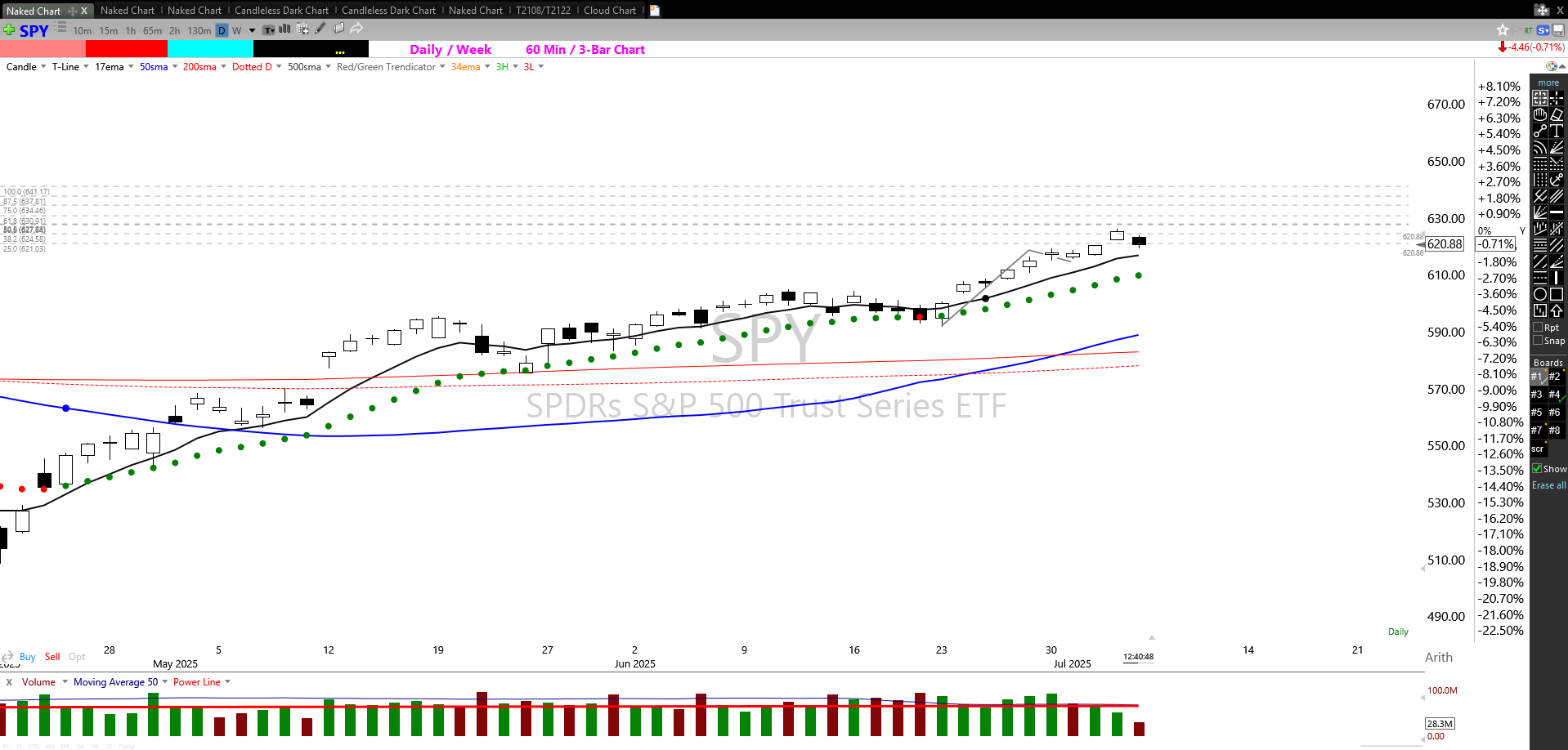
Task: Select the trendline tool with two nodes
Action: pos(1540,131)
